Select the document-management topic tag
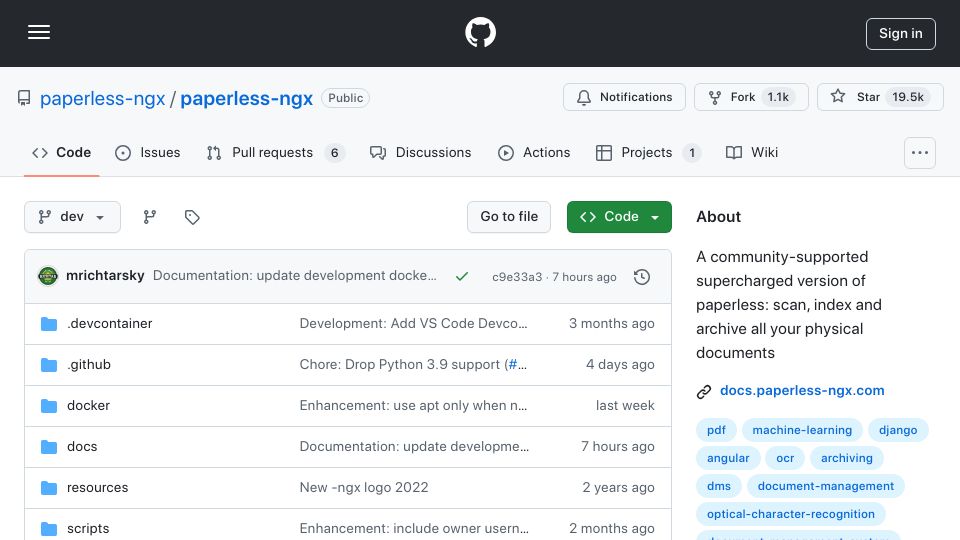This screenshot has width=960, height=540. [x=826, y=486]
